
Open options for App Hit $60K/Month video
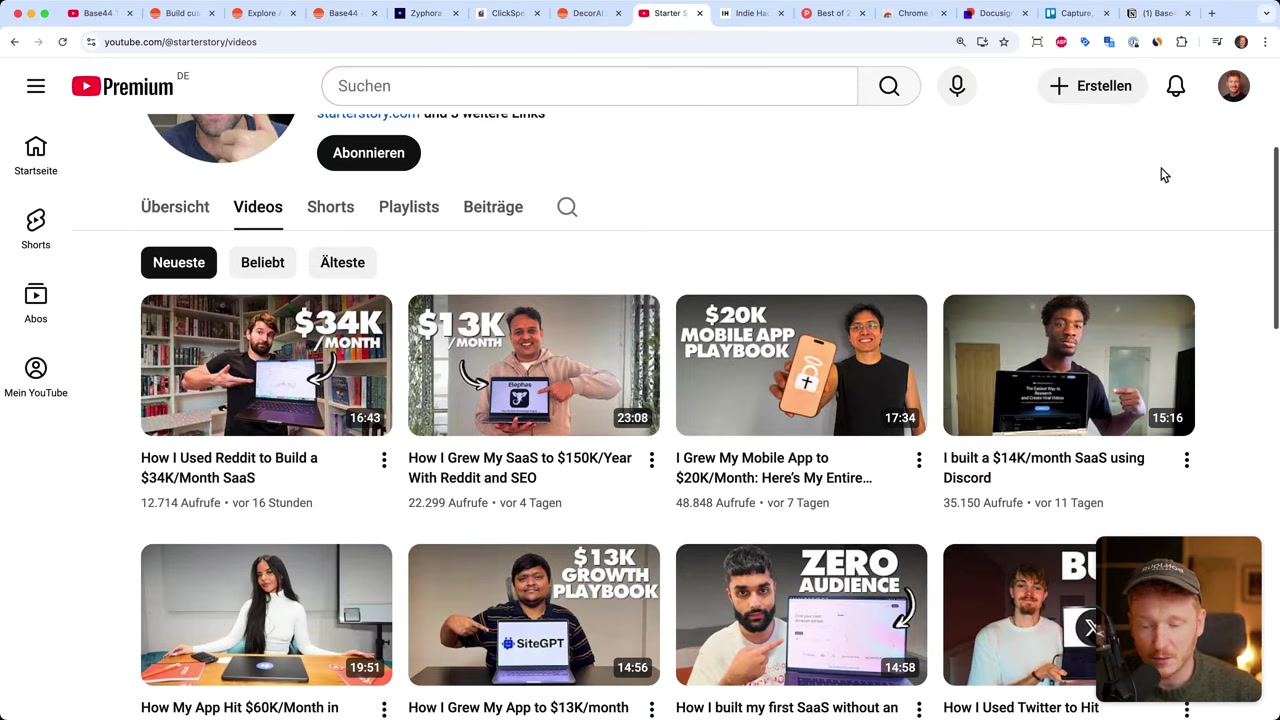tap(384, 709)
